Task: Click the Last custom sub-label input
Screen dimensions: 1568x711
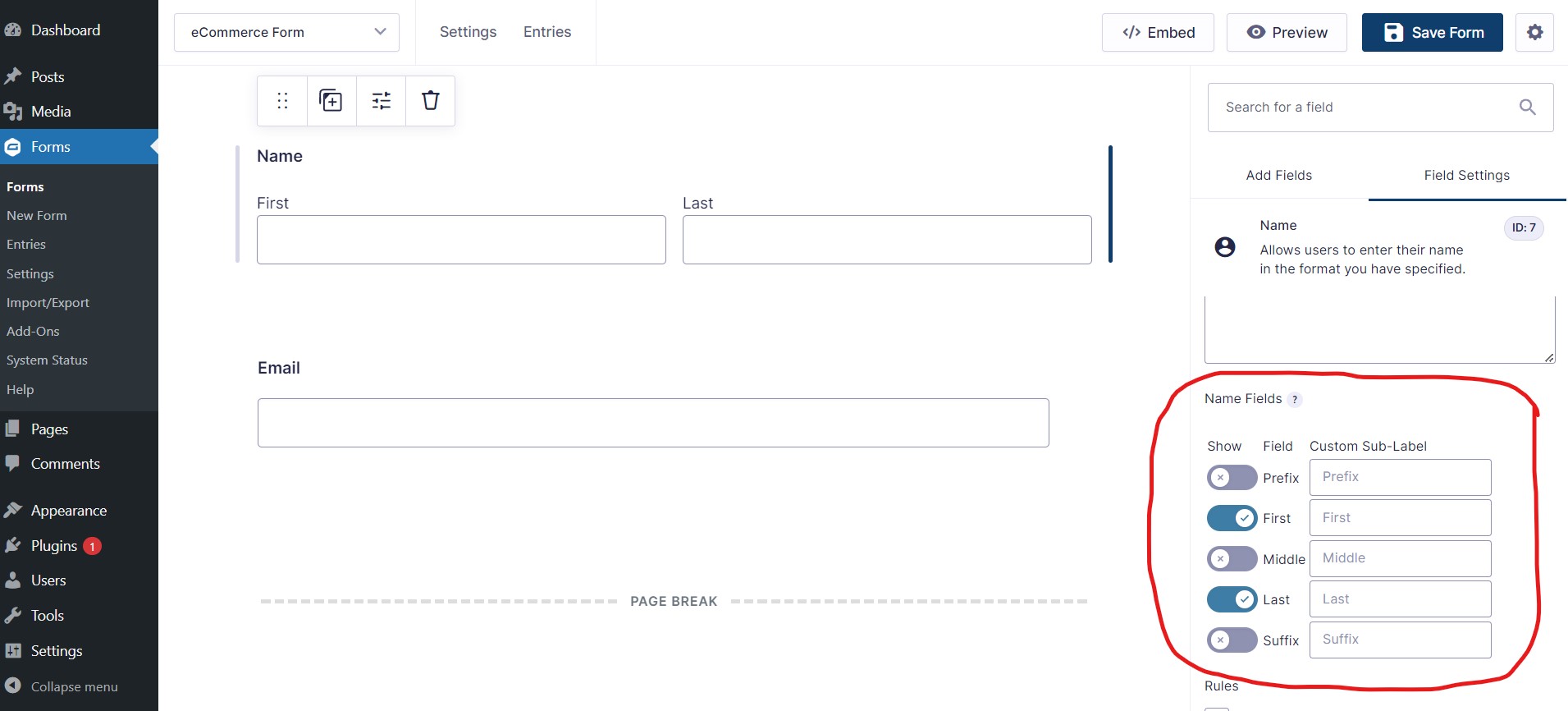Action: pyautogui.click(x=1400, y=599)
